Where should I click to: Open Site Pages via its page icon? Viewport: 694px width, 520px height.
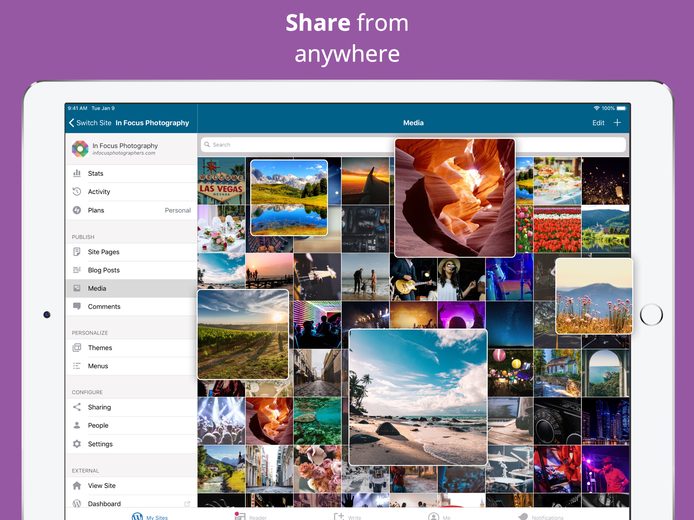click(x=77, y=252)
